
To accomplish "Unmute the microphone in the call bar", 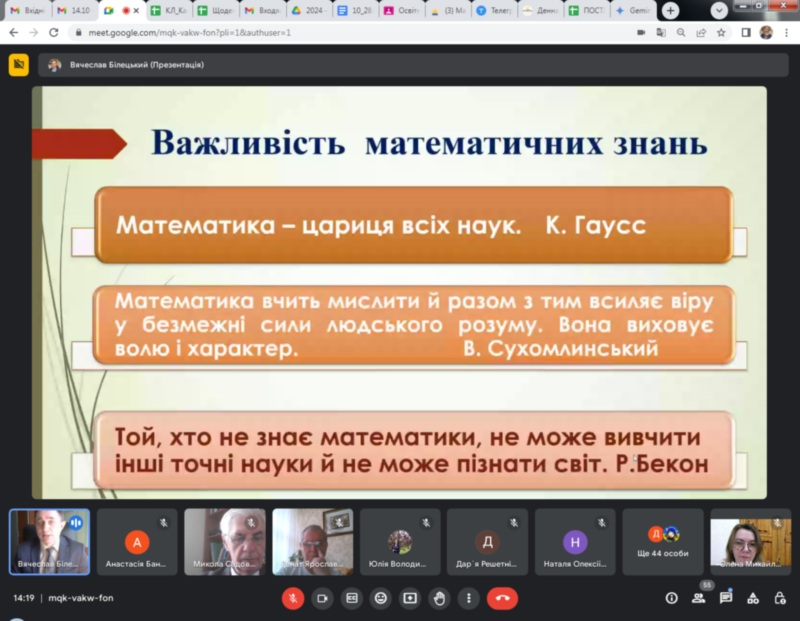I will coord(293,598).
